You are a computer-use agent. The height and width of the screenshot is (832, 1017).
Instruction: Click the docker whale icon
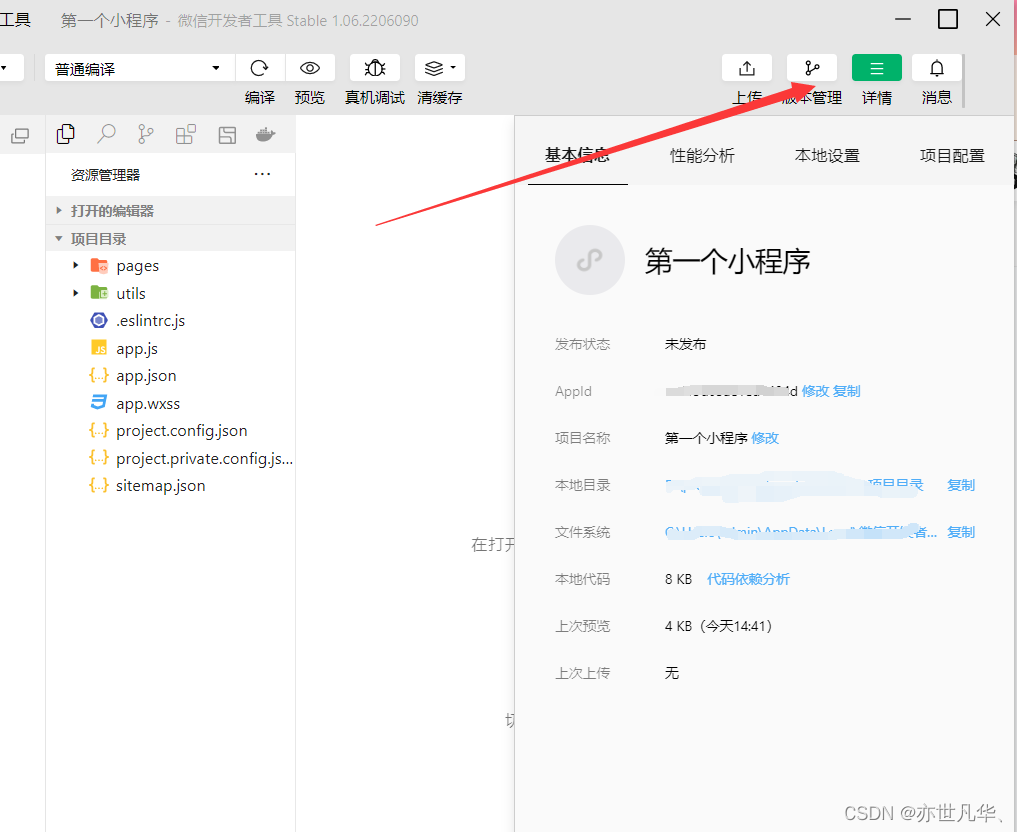[266, 134]
